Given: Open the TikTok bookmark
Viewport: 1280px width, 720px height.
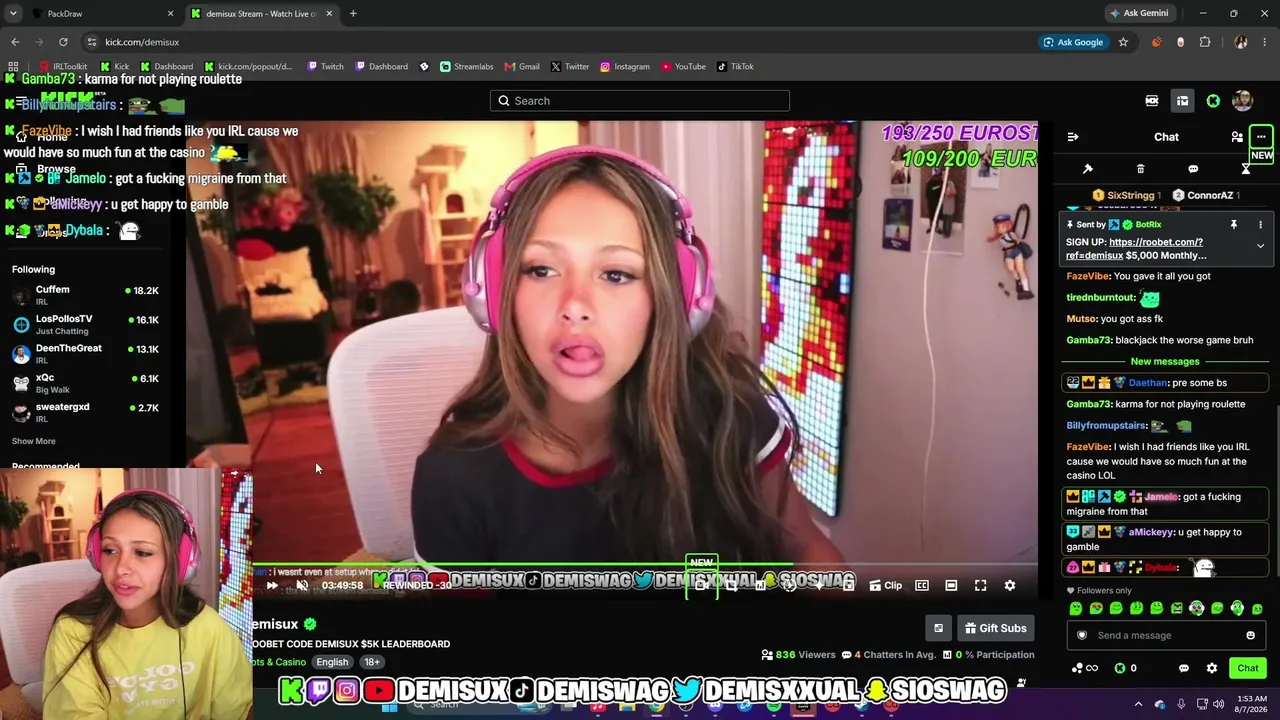Looking at the screenshot, I should 735,67.
